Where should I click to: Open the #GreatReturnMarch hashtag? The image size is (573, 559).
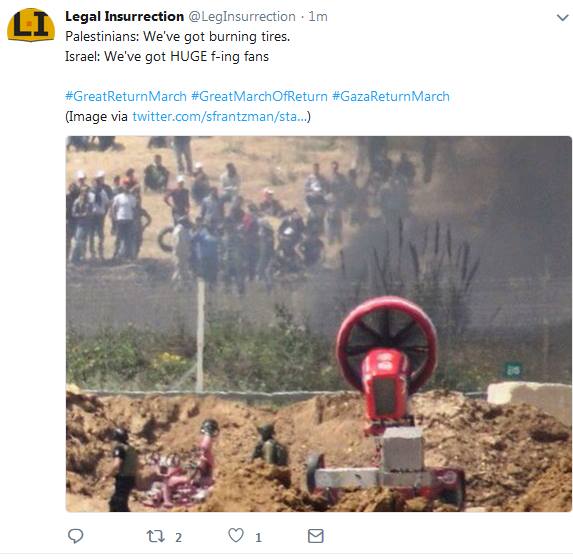pos(126,96)
